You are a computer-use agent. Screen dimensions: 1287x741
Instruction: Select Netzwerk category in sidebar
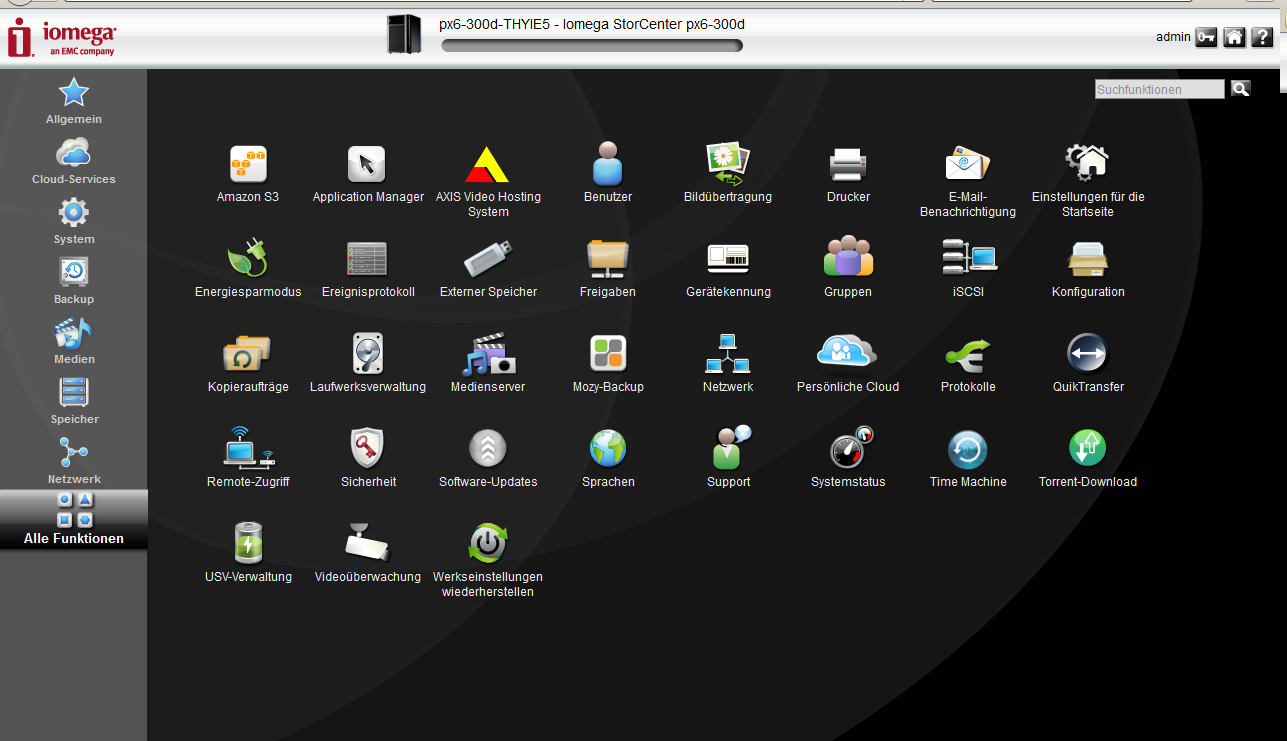[x=74, y=460]
